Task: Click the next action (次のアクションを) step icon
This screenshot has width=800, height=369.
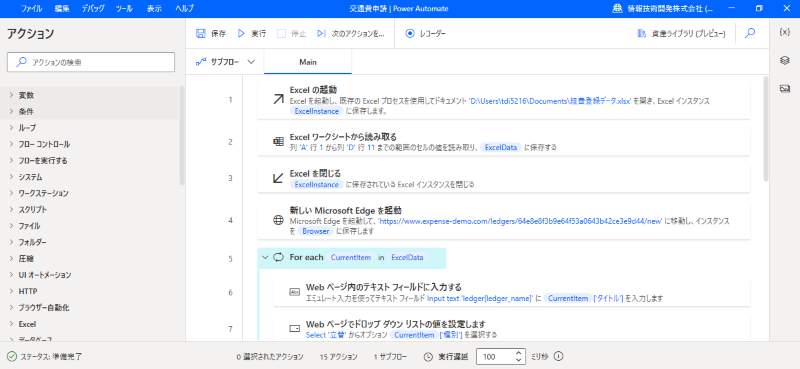Action: click(x=321, y=34)
